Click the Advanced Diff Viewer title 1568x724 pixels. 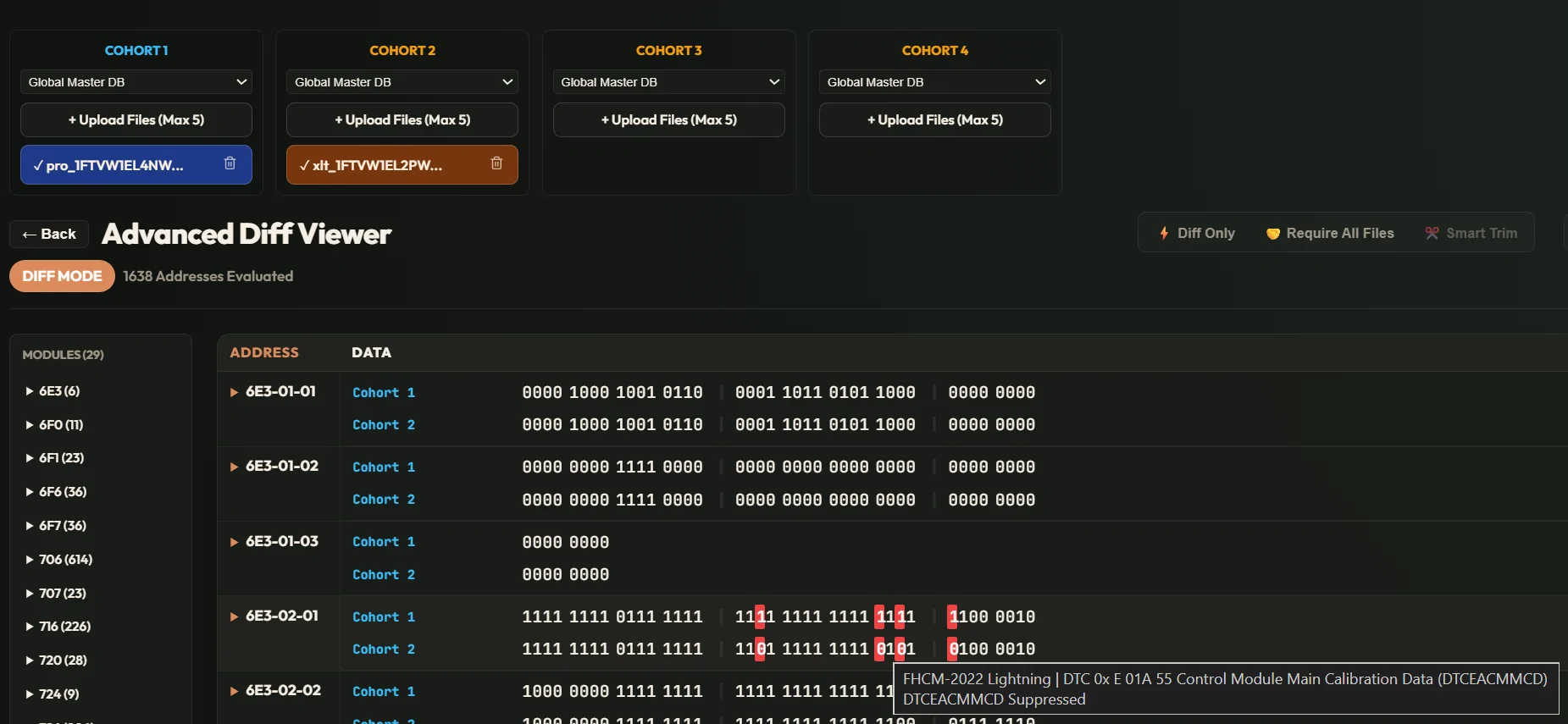pos(247,234)
